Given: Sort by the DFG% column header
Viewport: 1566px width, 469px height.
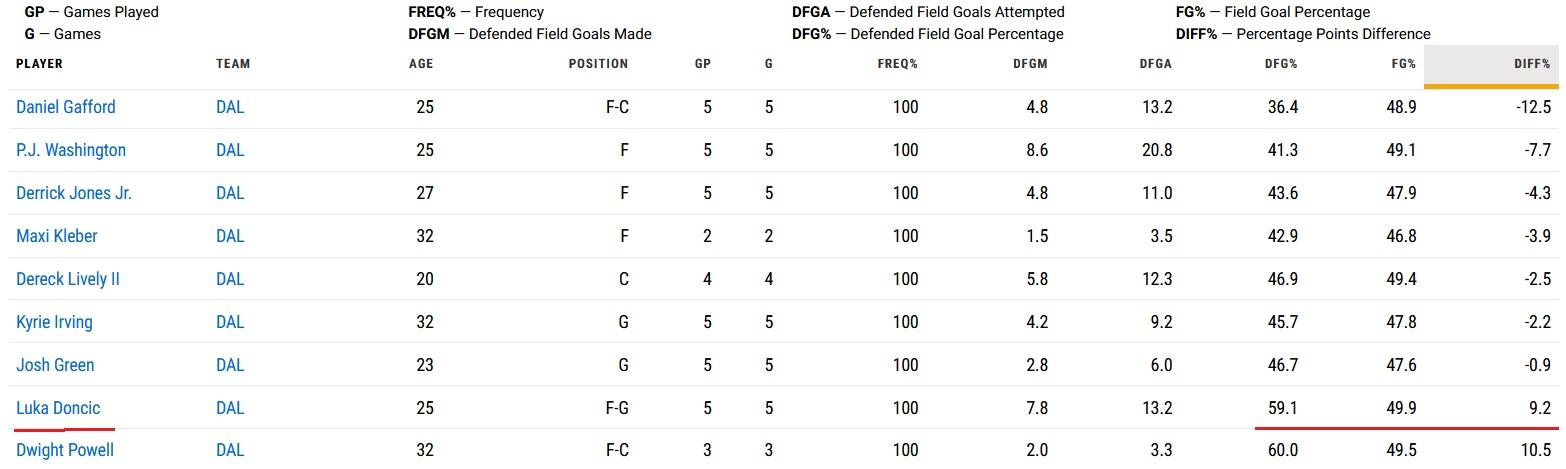Looking at the screenshot, I should 1281,64.
